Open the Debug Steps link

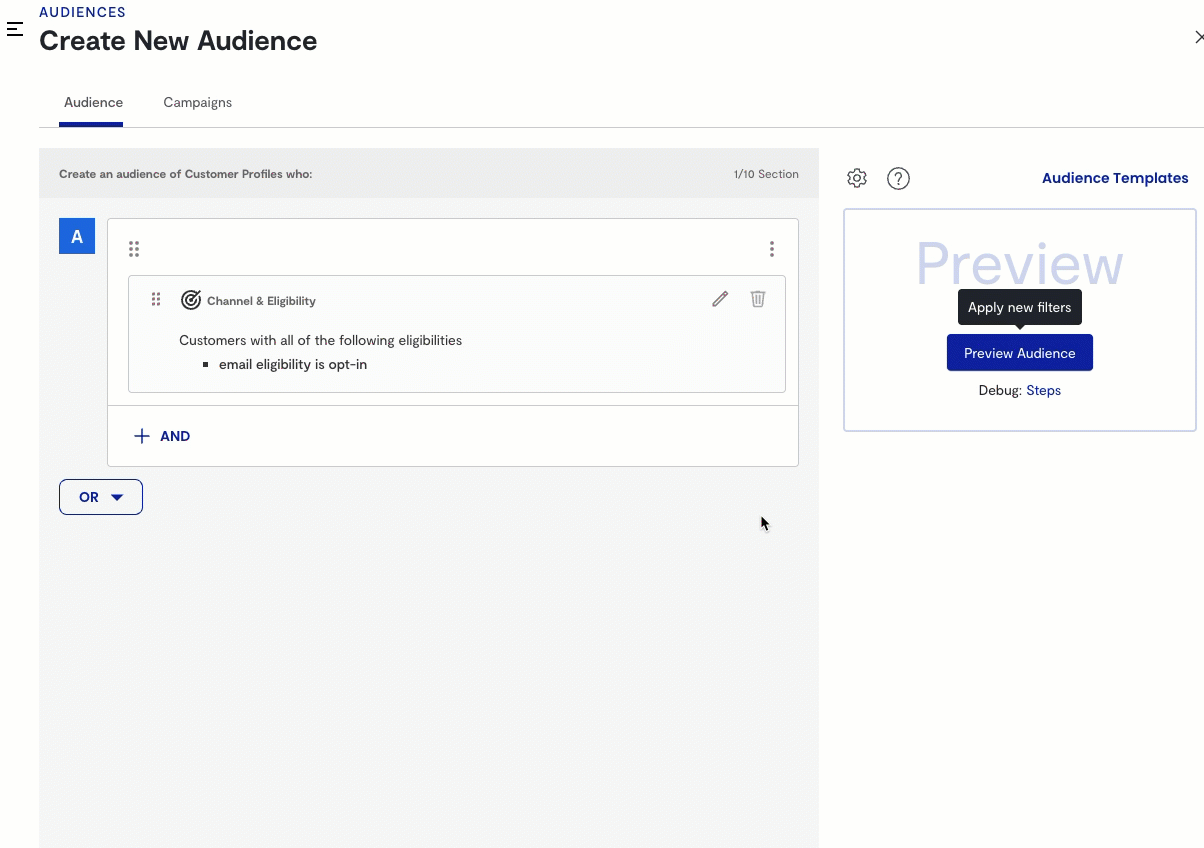point(1043,390)
